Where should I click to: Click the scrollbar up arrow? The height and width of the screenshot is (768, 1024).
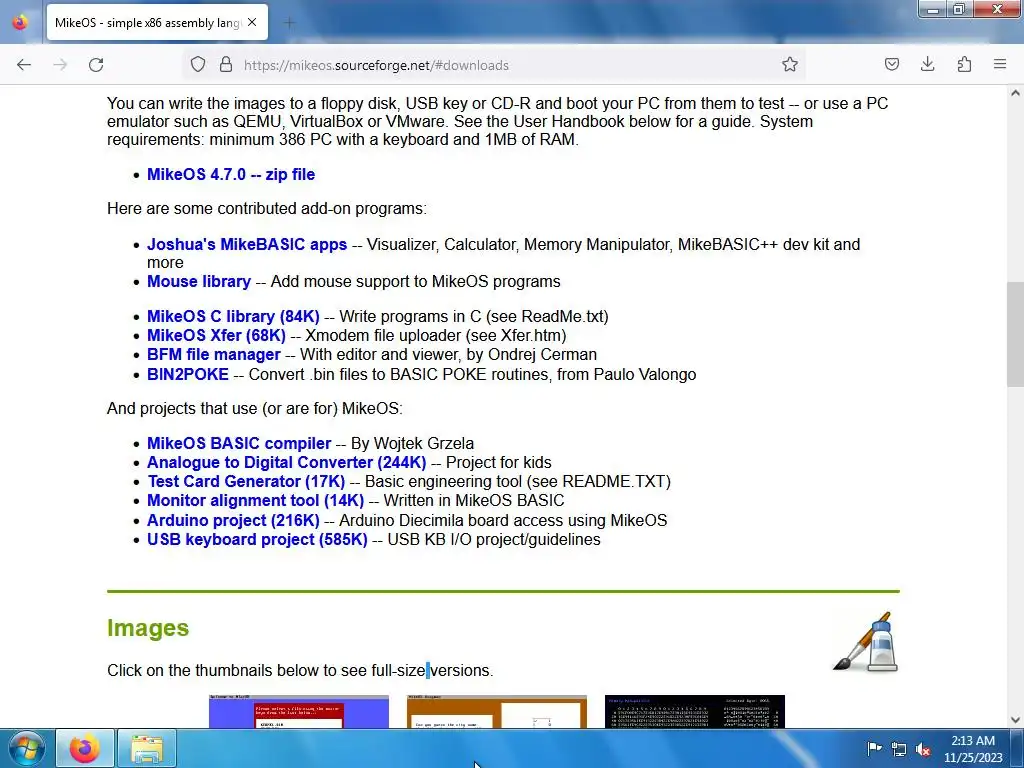[1015, 93]
